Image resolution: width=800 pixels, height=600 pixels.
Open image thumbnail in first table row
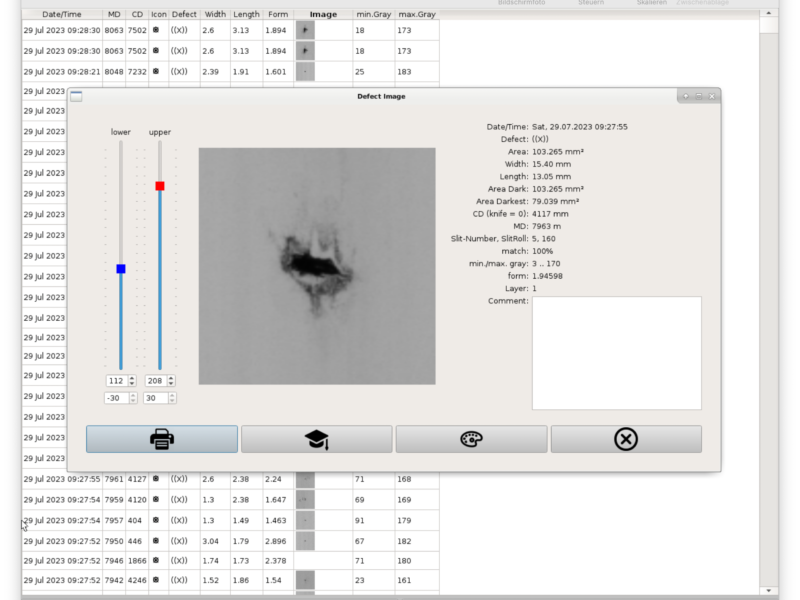click(306, 31)
